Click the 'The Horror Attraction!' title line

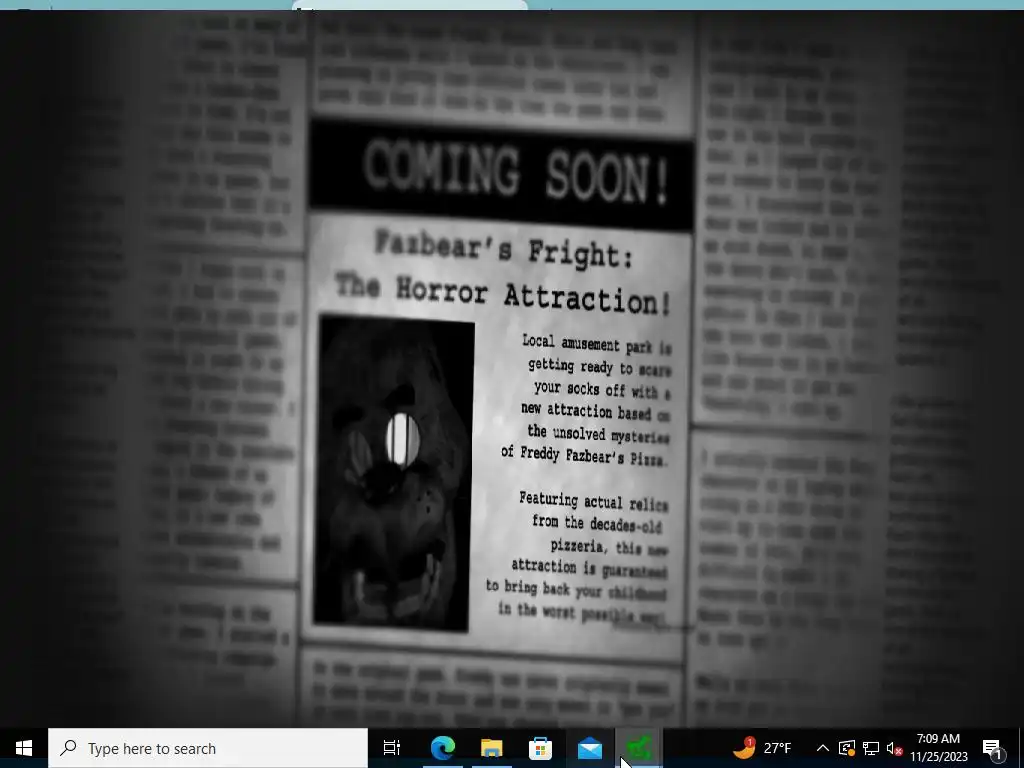(x=503, y=295)
